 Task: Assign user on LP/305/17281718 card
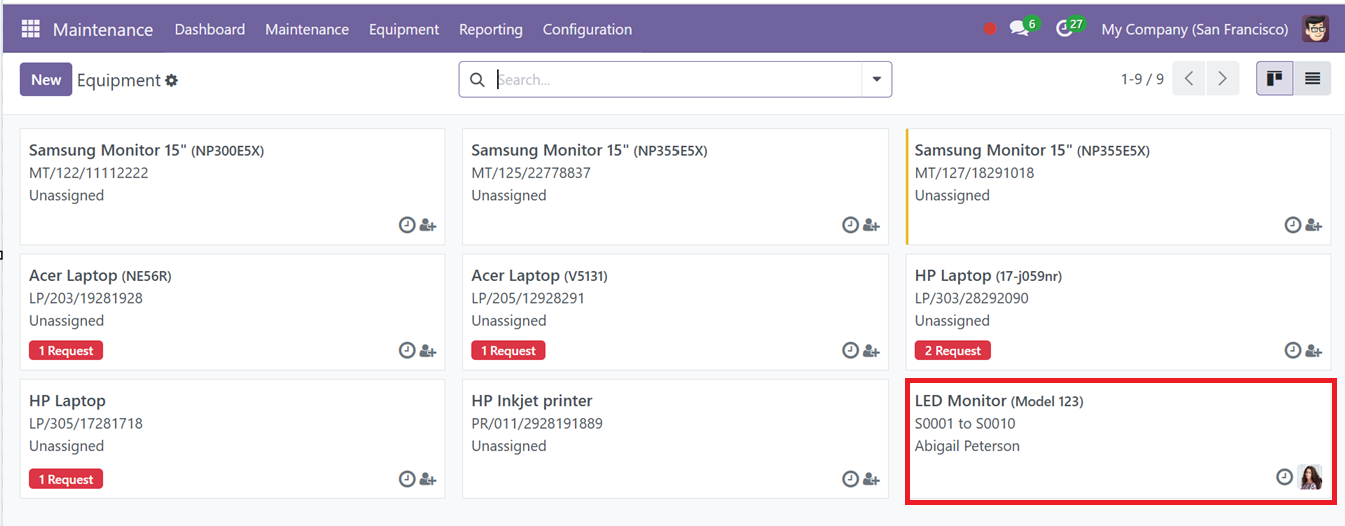tap(428, 480)
